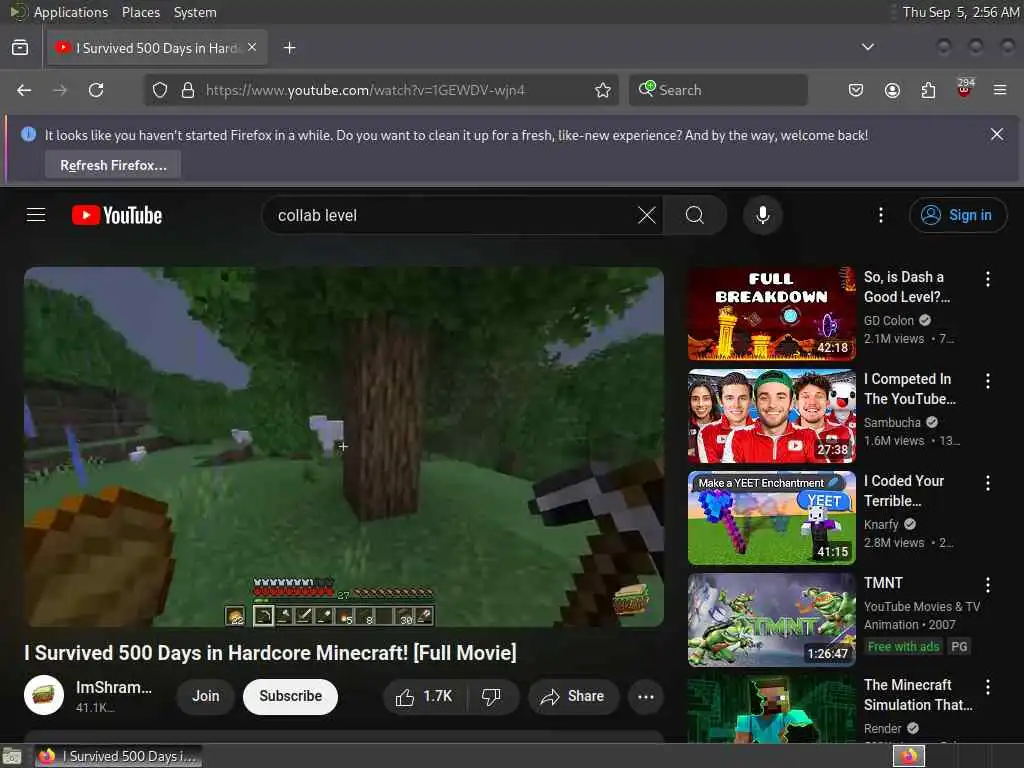Dismiss the Firefox refresh notification bar
Screen dimensions: 1024x768
[997, 135]
